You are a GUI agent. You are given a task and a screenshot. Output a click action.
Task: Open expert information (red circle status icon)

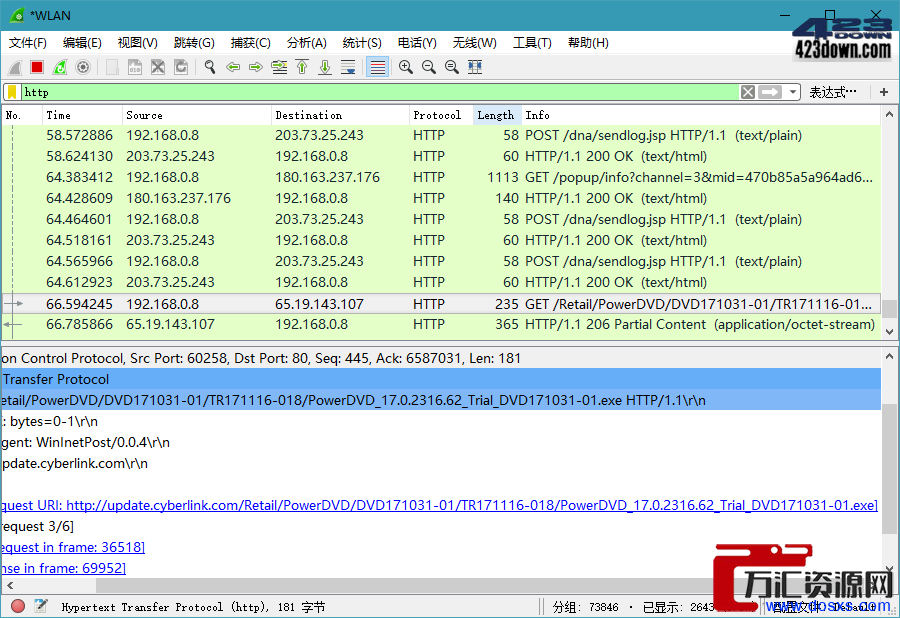point(18,606)
